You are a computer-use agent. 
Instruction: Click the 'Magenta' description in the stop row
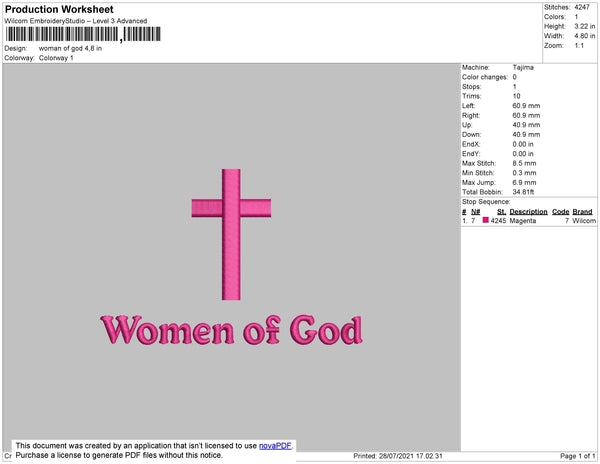tap(523, 221)
